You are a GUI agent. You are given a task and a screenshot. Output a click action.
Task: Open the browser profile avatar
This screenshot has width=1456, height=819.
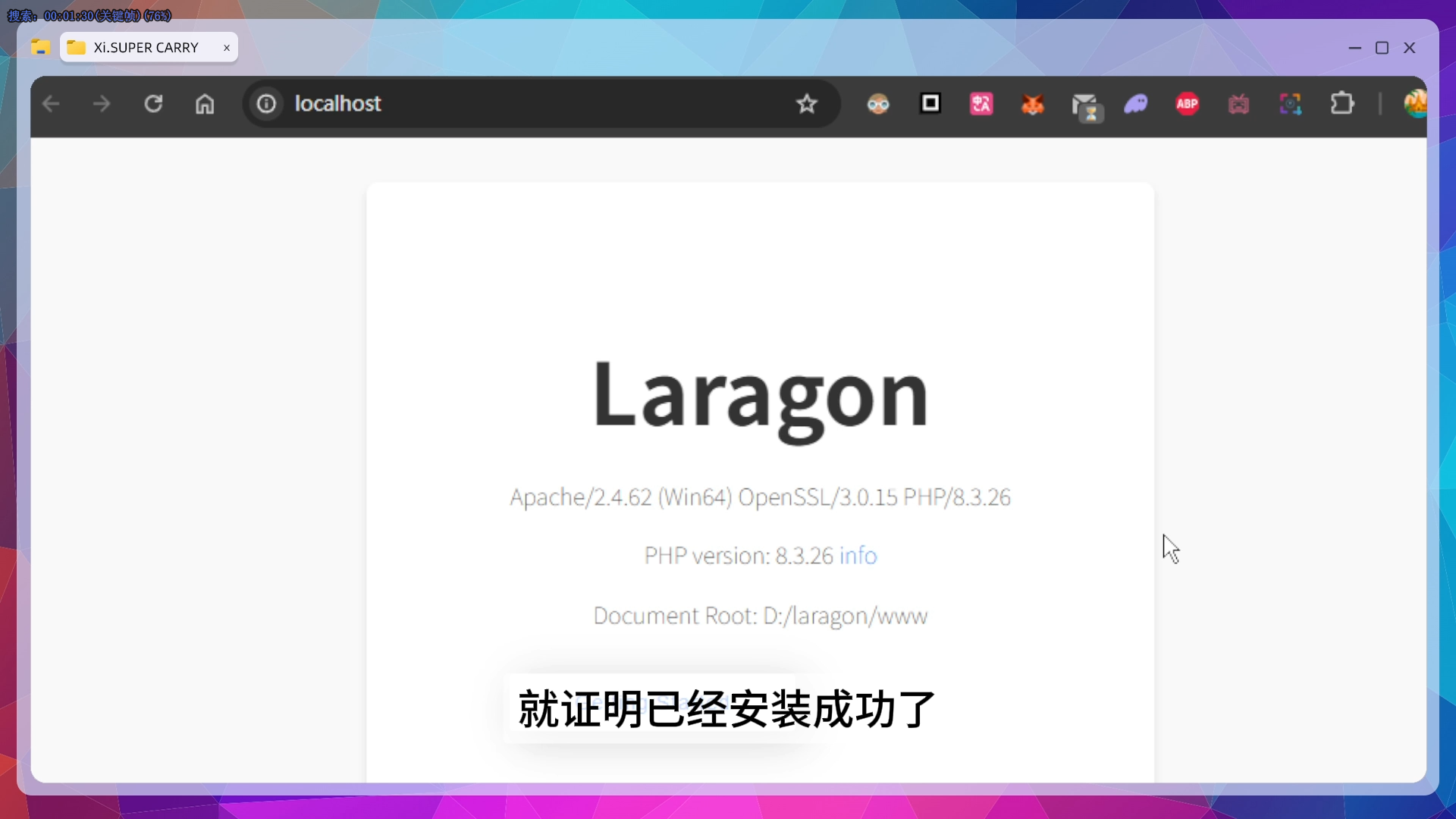pyautogui.click(x=1414, y=104)
